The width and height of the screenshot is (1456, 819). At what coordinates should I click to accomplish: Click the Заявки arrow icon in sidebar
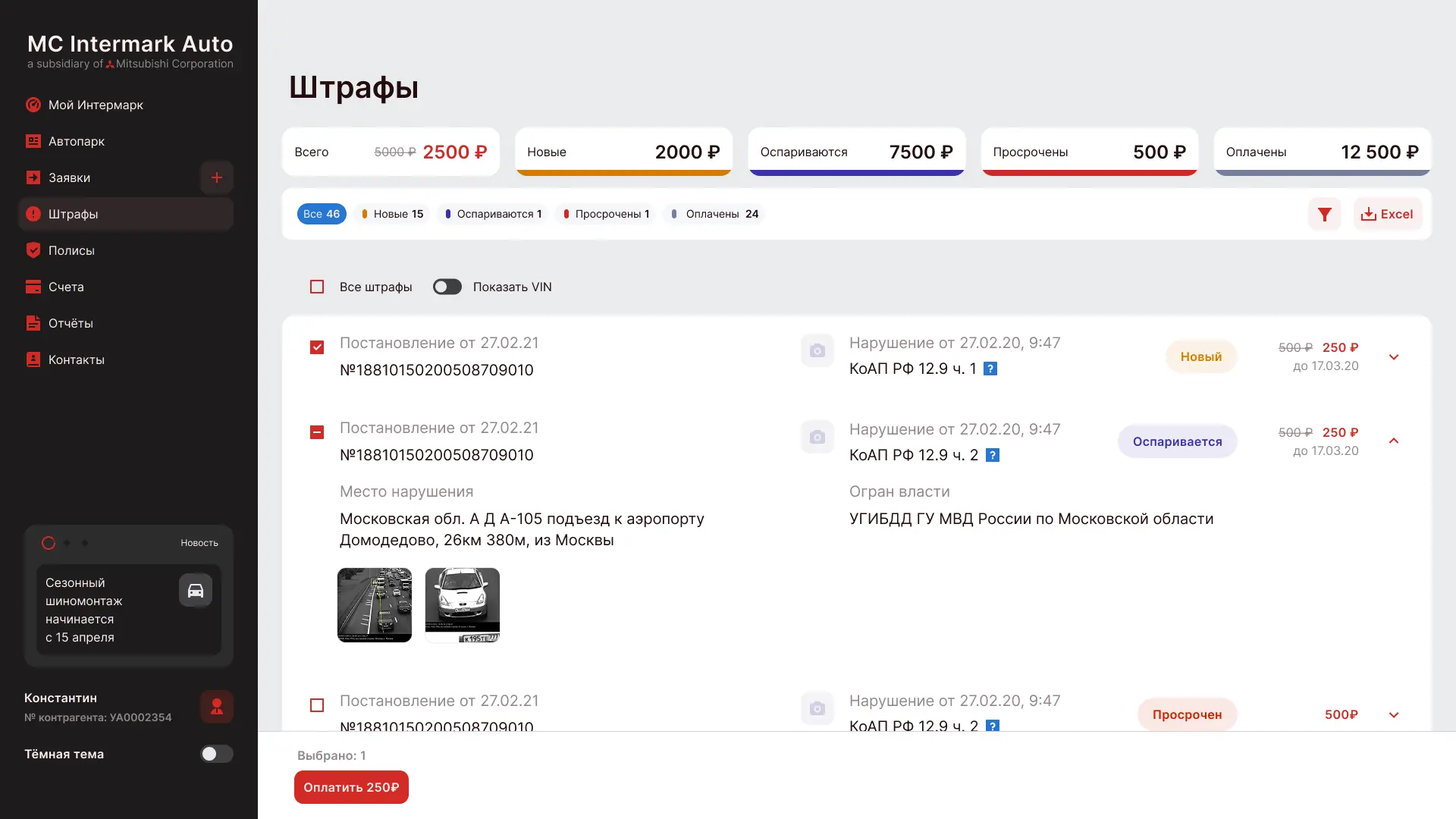[x=33, y=177]
